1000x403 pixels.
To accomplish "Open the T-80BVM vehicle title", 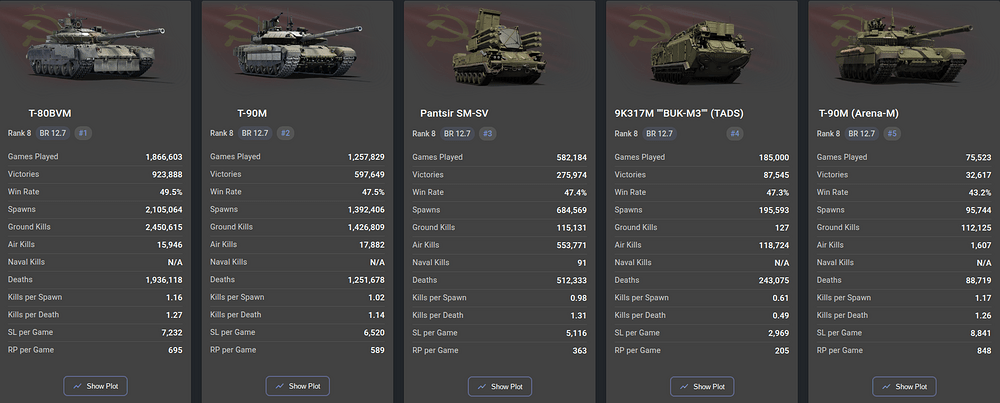I will coord(50,114).
